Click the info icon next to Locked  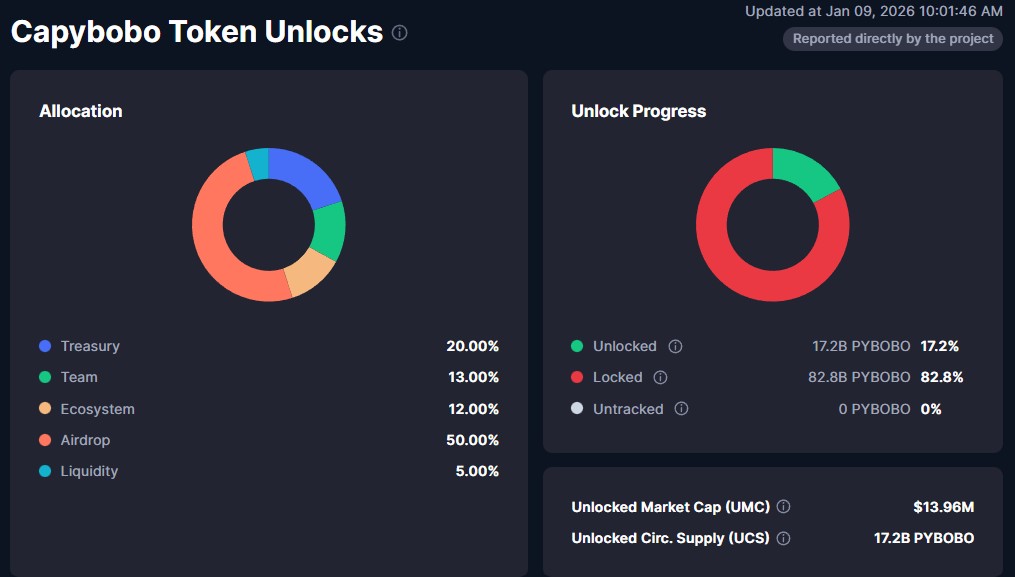(660, 377)
